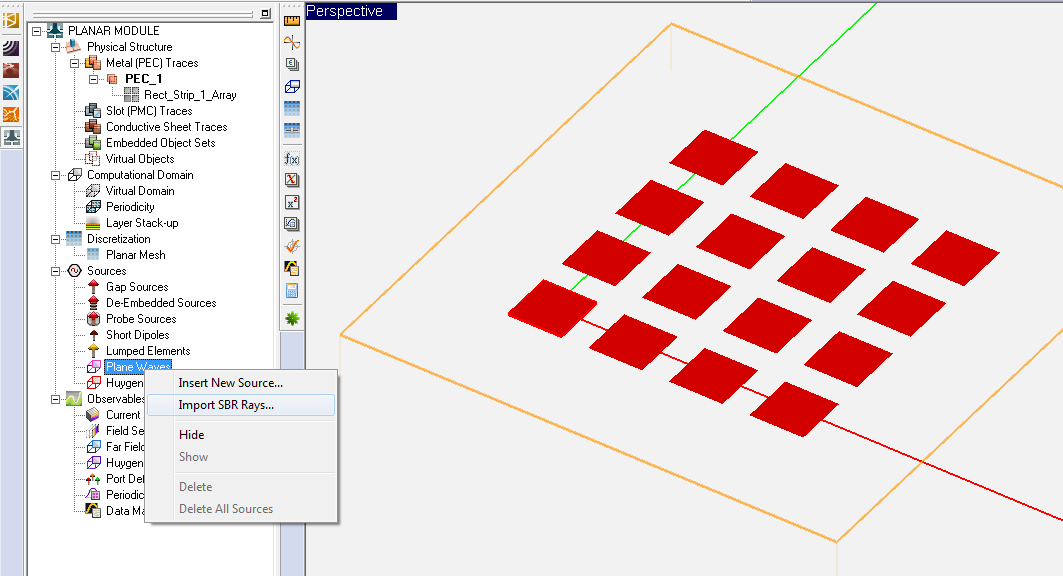1063x576 pixels.
Task: Collapse the Physical Structure tree node
Action: click(x=56, y=47)
